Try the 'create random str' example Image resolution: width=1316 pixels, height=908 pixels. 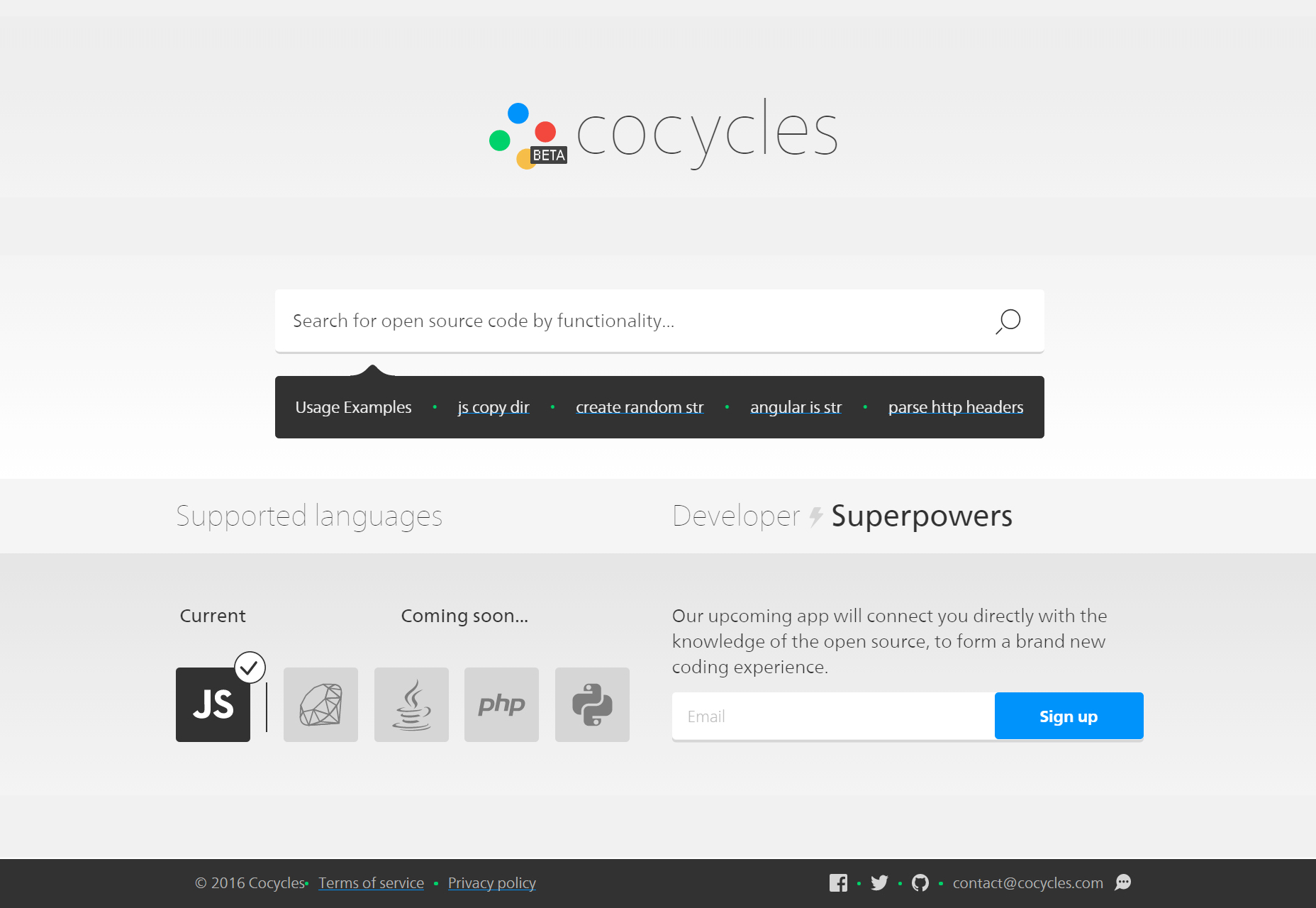640,407
